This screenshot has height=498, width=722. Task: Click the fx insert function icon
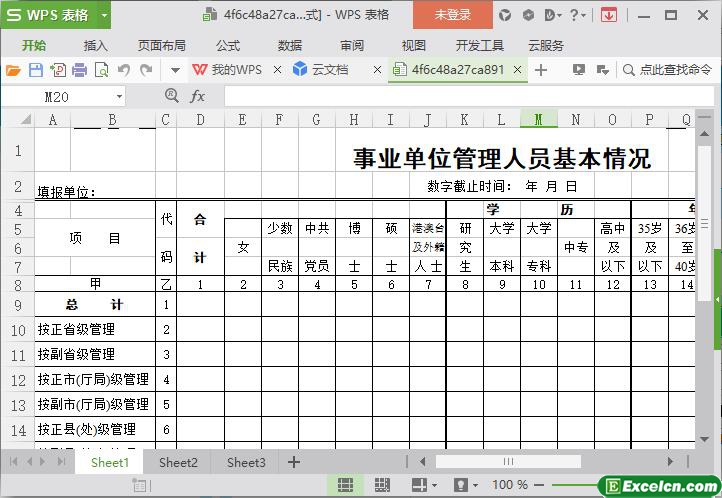(198, 96)
